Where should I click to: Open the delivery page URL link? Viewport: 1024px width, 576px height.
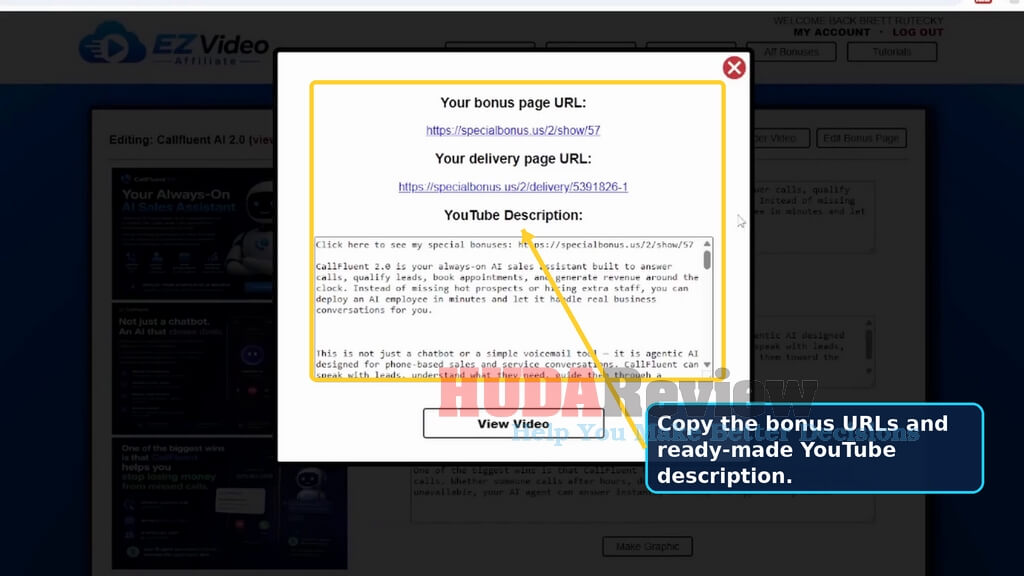click(x=513, y=187)
